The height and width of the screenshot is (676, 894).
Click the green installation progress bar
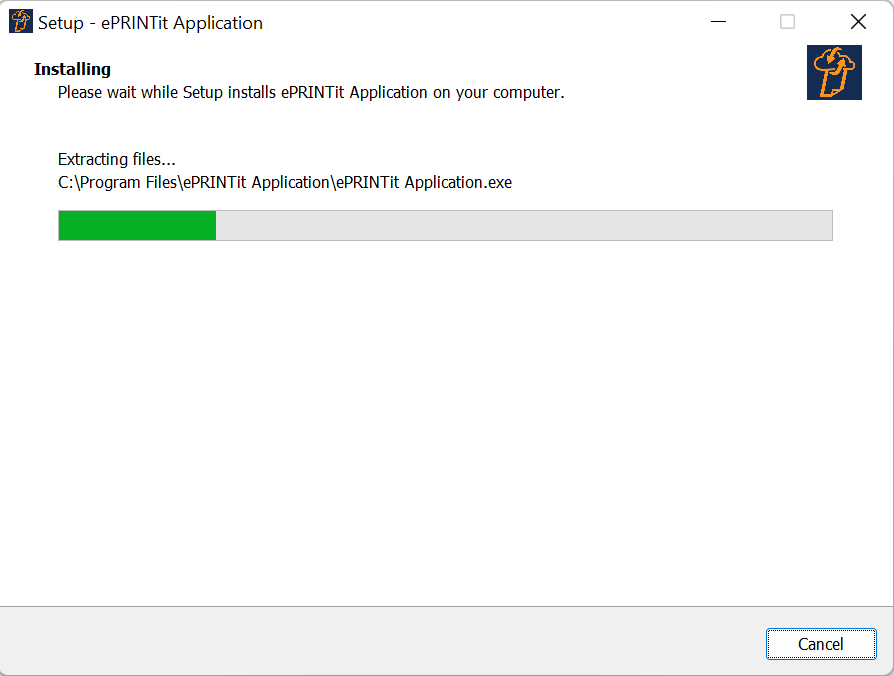(x=445, y=225)
